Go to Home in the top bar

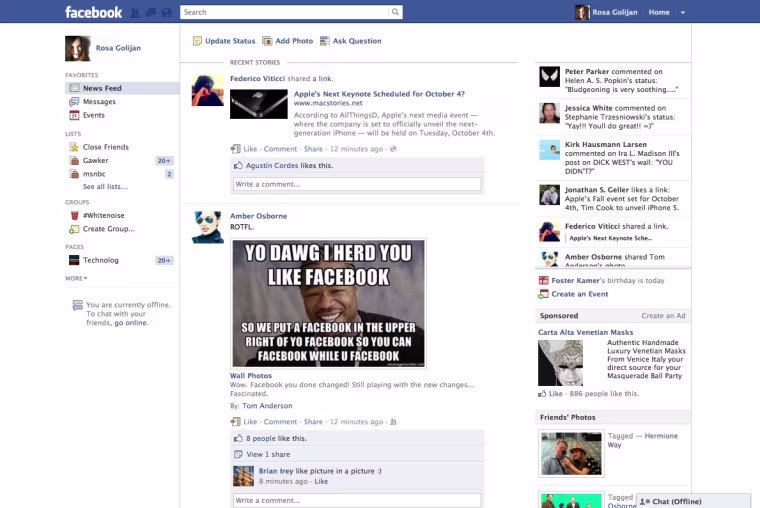[659, 12]
